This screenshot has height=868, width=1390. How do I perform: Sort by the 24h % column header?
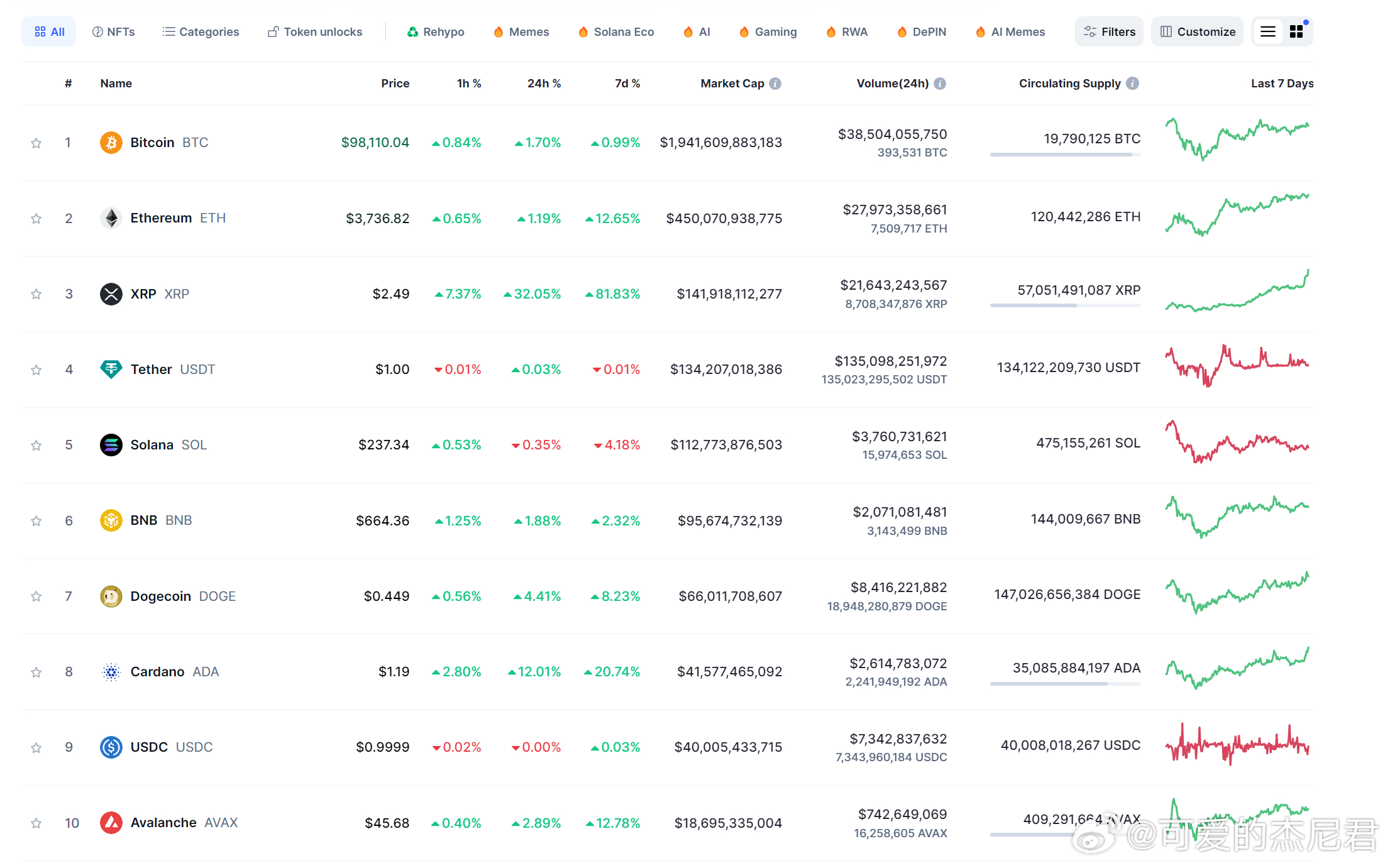point(544,84)
